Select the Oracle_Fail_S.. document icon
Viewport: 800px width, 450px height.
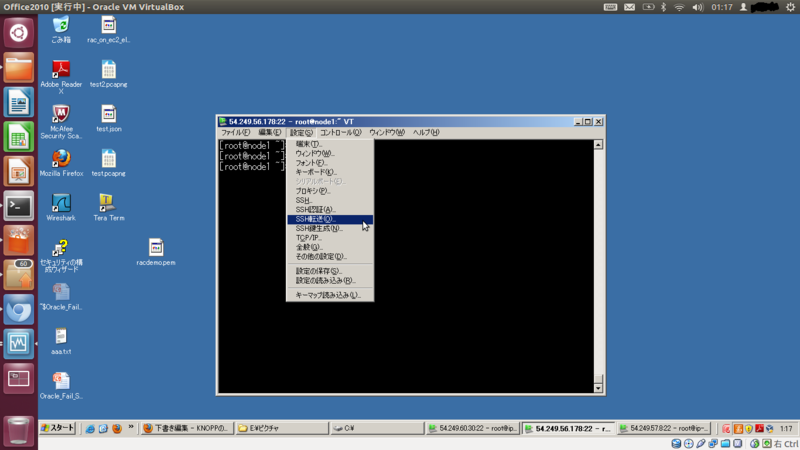[61, 385]
